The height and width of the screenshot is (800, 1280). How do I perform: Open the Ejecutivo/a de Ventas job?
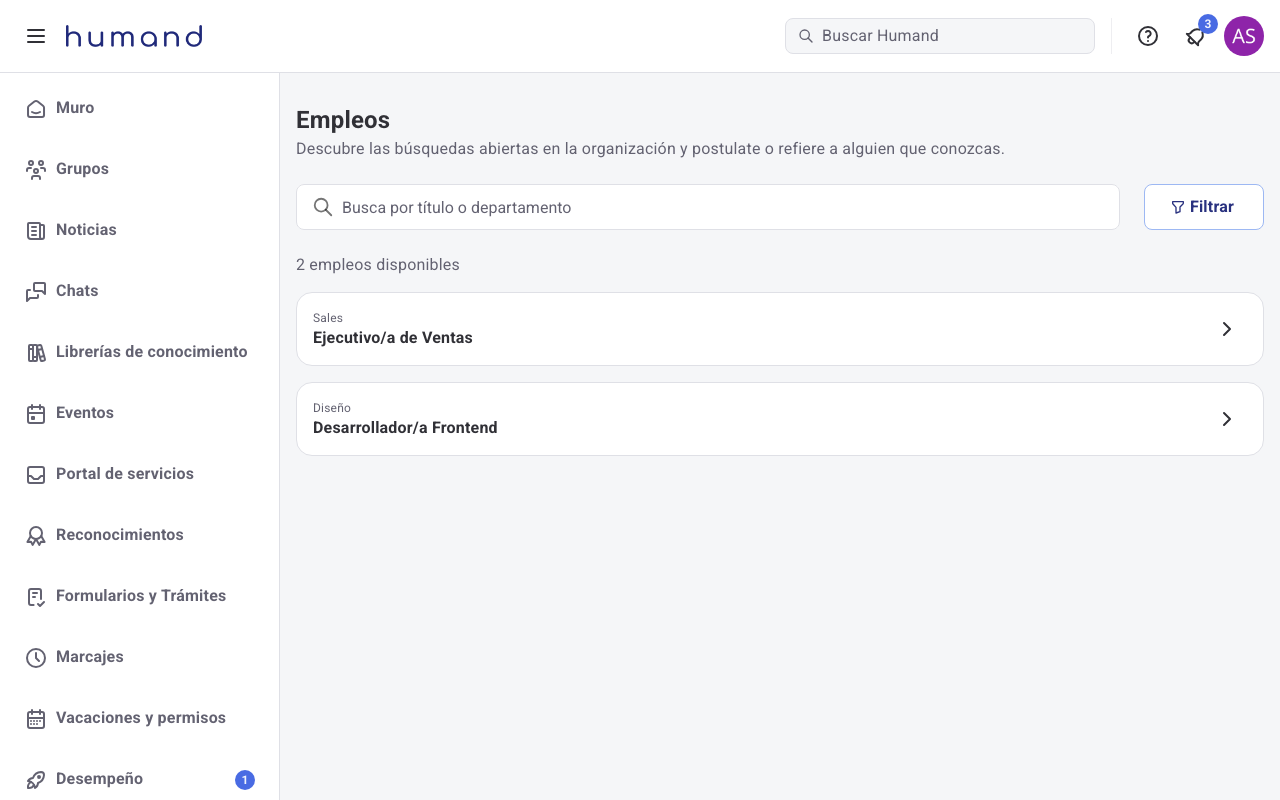[x=780, y=329]
